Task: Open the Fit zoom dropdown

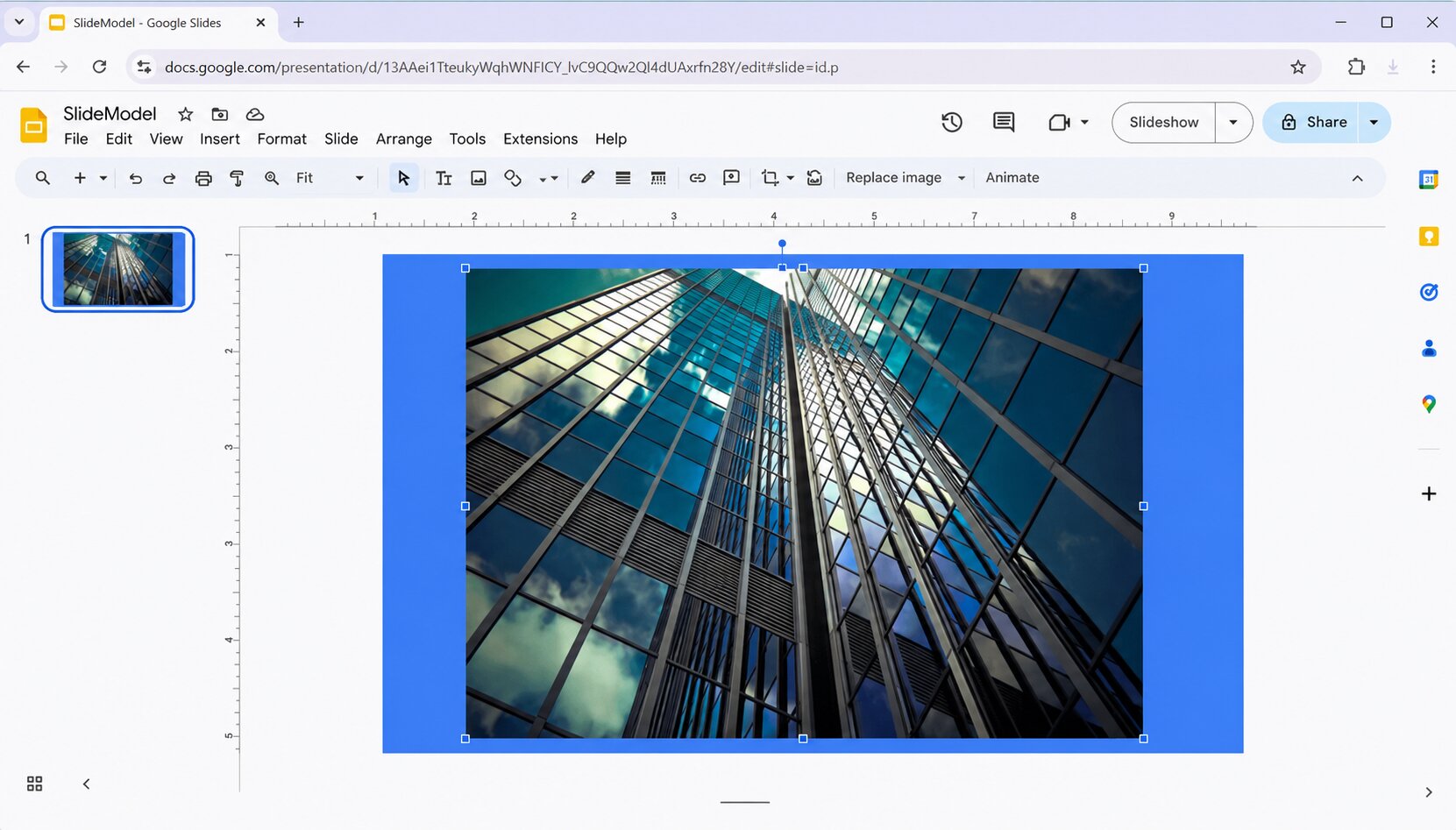Action: click(330, 178)
